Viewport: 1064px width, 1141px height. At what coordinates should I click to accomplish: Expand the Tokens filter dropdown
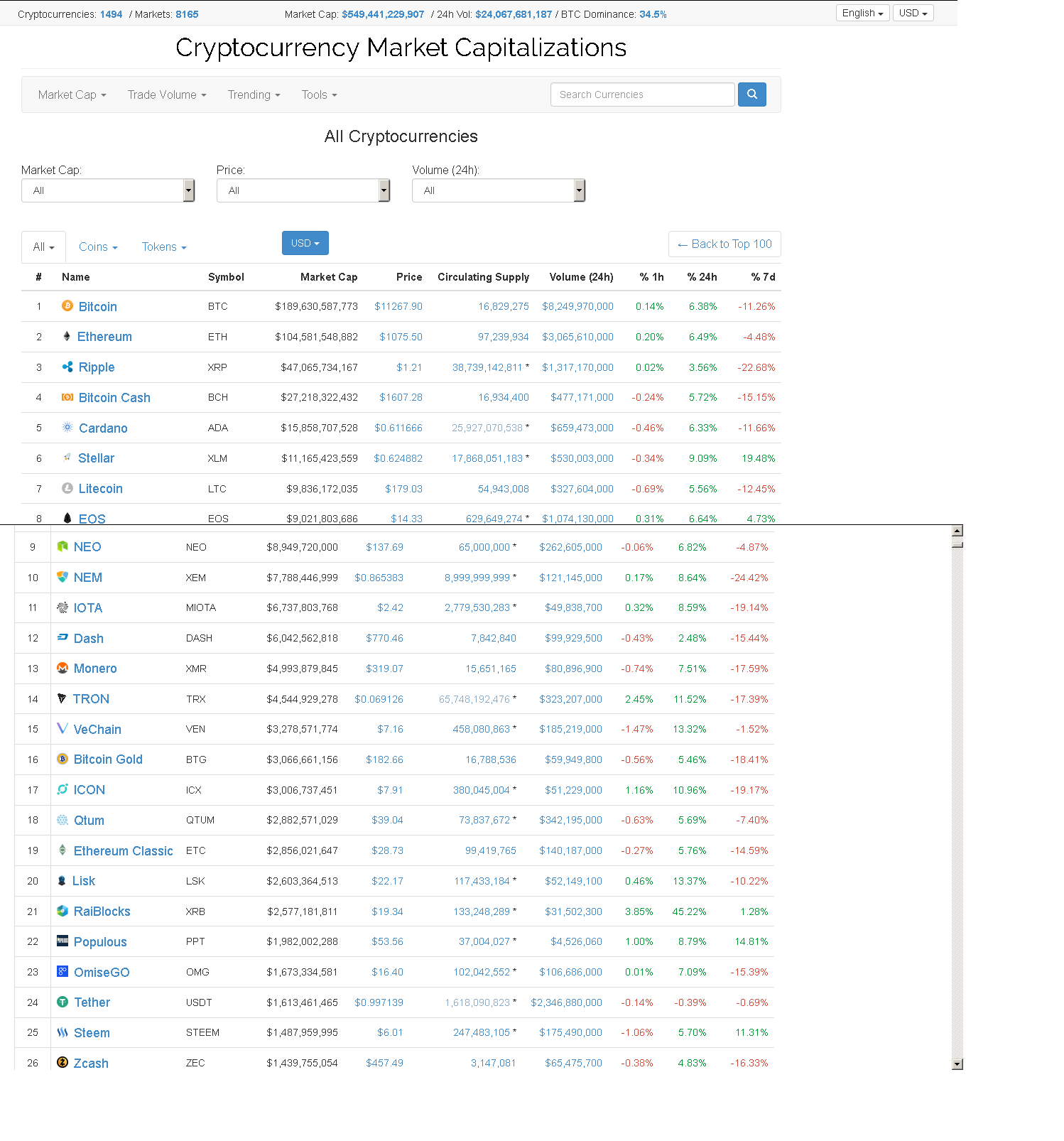pyautogui.click(x=164, y=247)
